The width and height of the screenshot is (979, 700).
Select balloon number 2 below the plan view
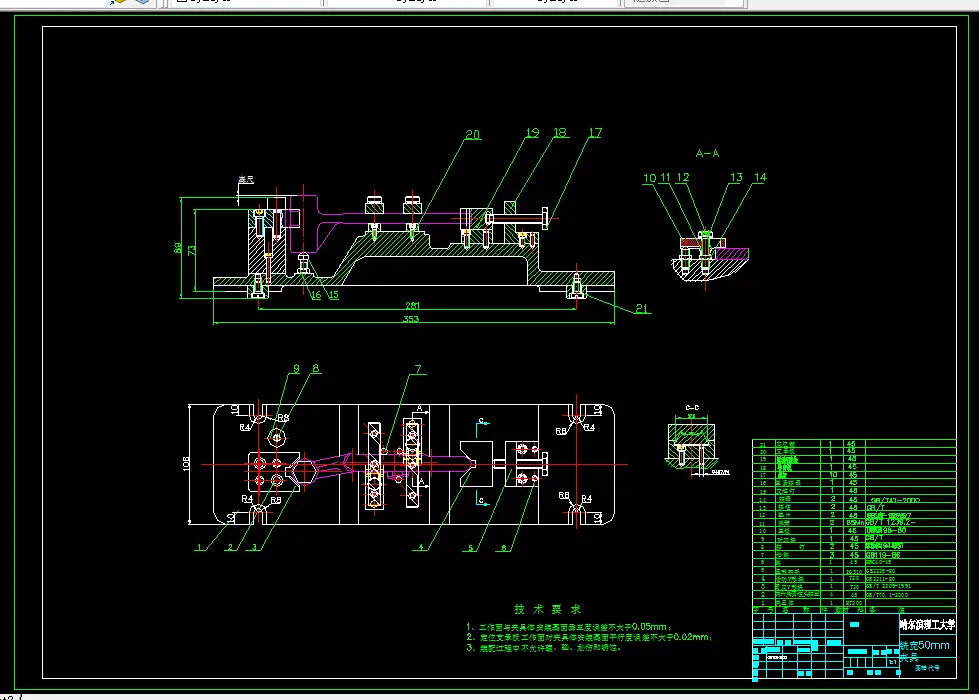230,547
